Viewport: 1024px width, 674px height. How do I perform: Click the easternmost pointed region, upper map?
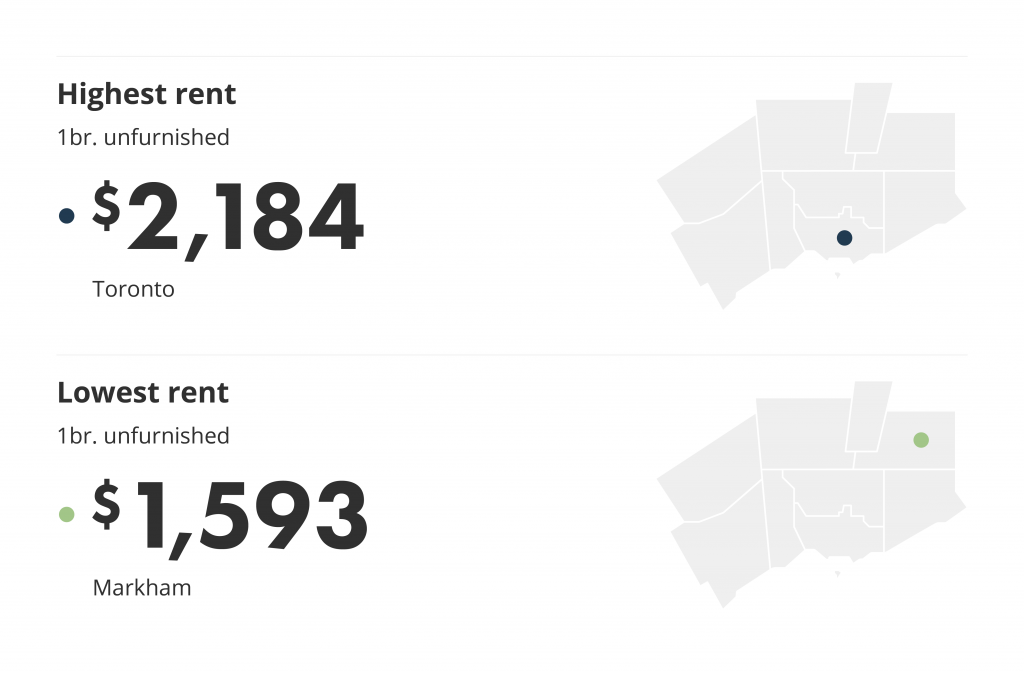[x=921, y=209]
